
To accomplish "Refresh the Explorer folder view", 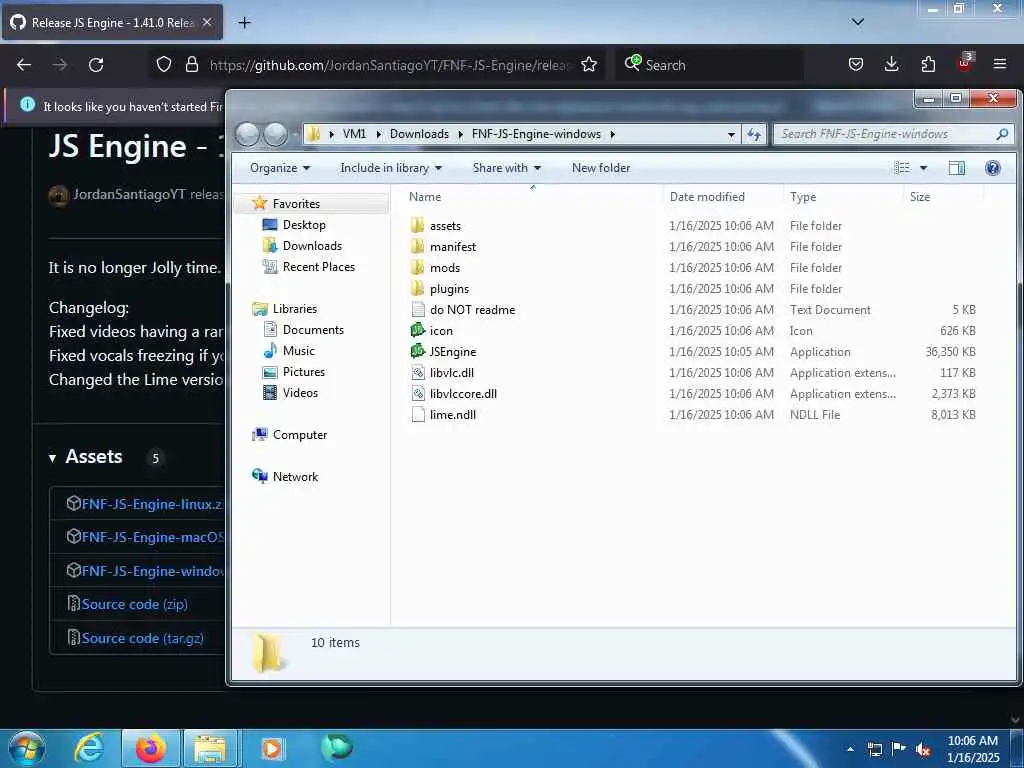I will (x=754, y=135).
